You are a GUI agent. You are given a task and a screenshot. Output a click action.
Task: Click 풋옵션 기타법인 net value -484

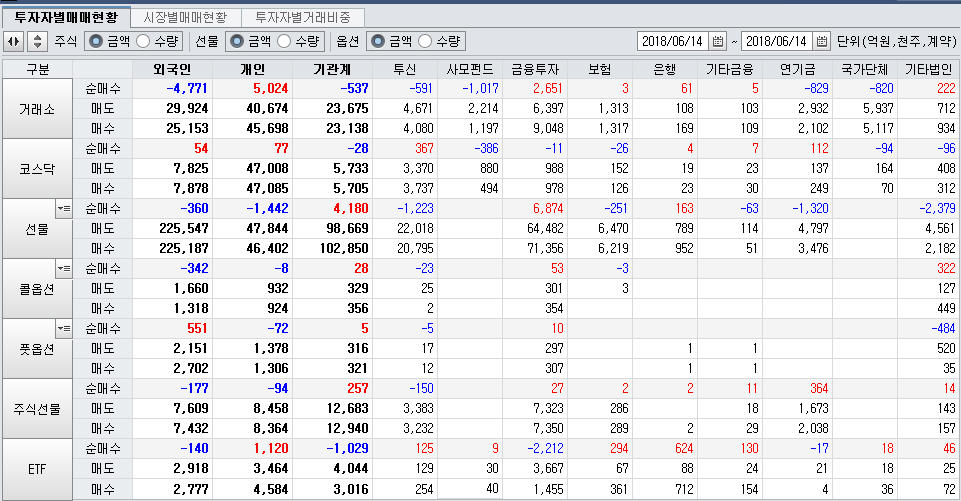coord(943,329)
